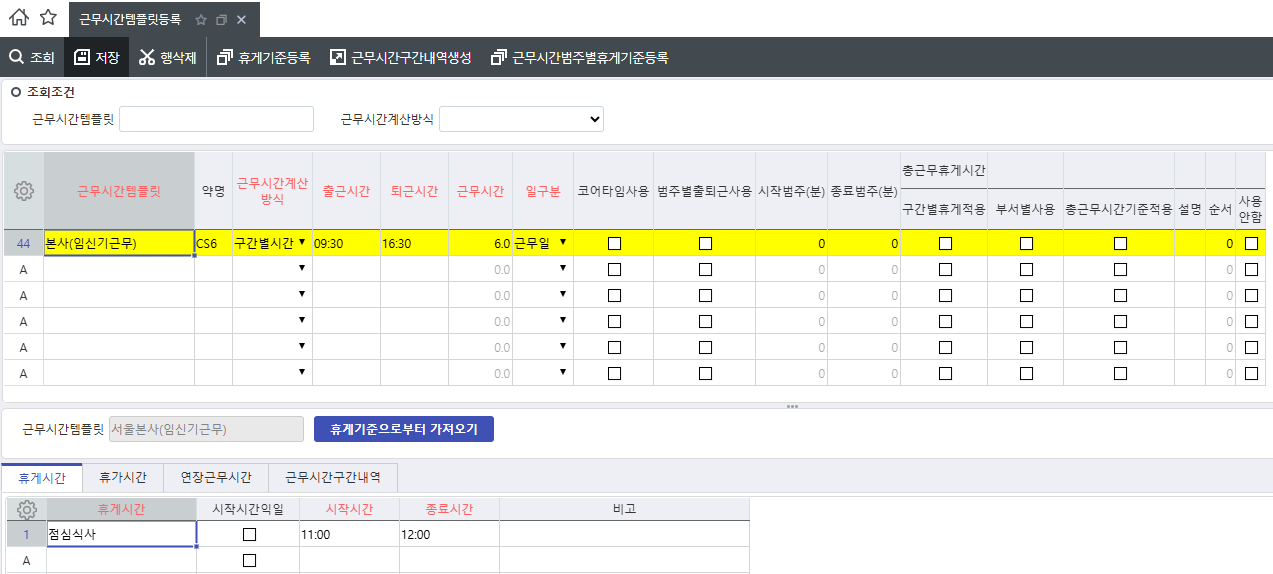Click 근무시간구간내역생성 toolbar item
This screenshot has height=574, width=1273.
click(401, 57)
